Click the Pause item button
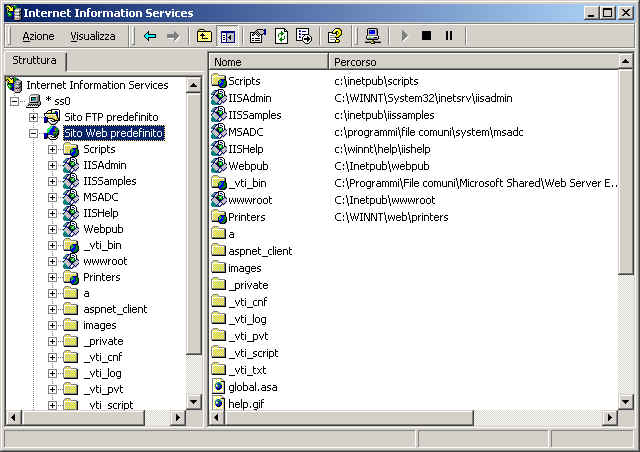The height and width of the screenshot is (452, 640). tap(449, 36)
